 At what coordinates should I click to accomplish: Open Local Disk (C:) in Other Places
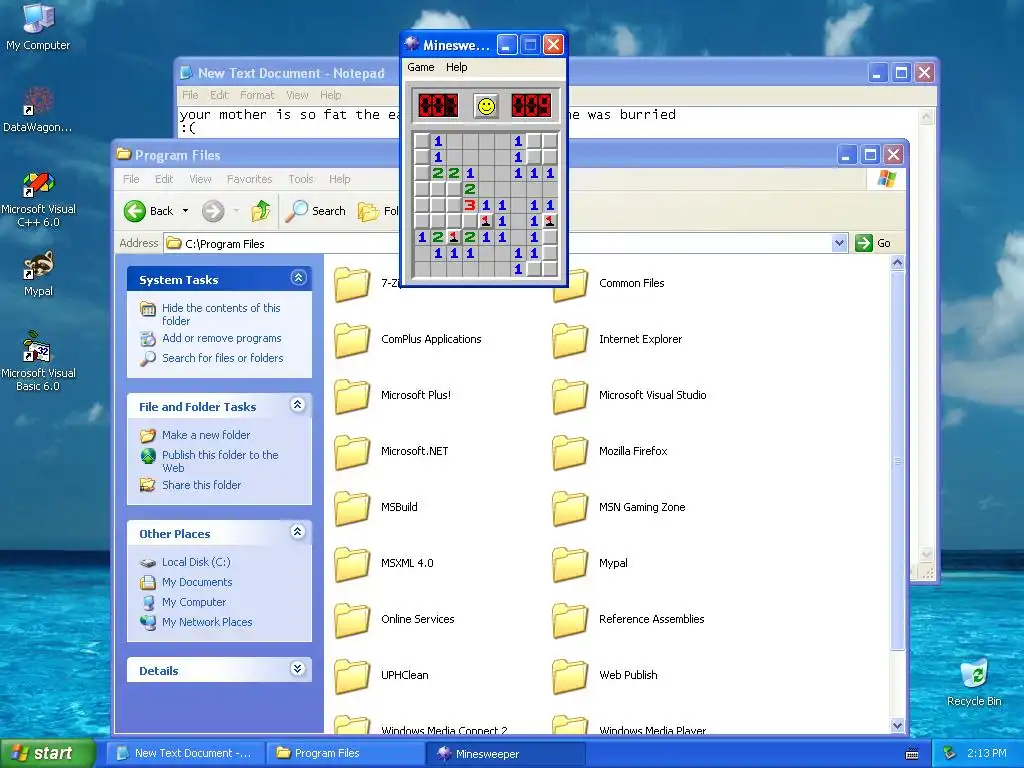pyautogui.click(x=196, y=562)
